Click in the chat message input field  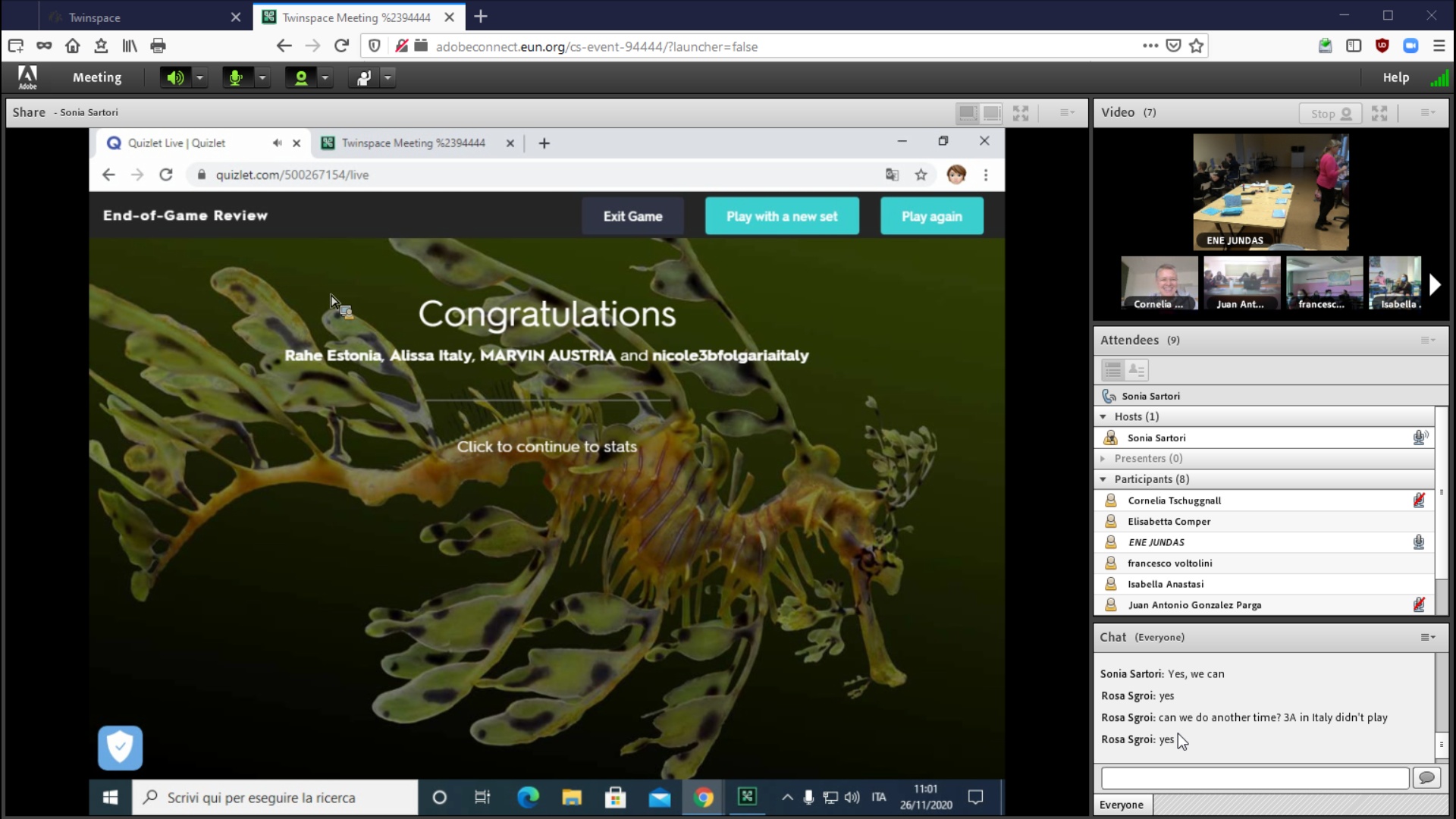coord(1254,778)
